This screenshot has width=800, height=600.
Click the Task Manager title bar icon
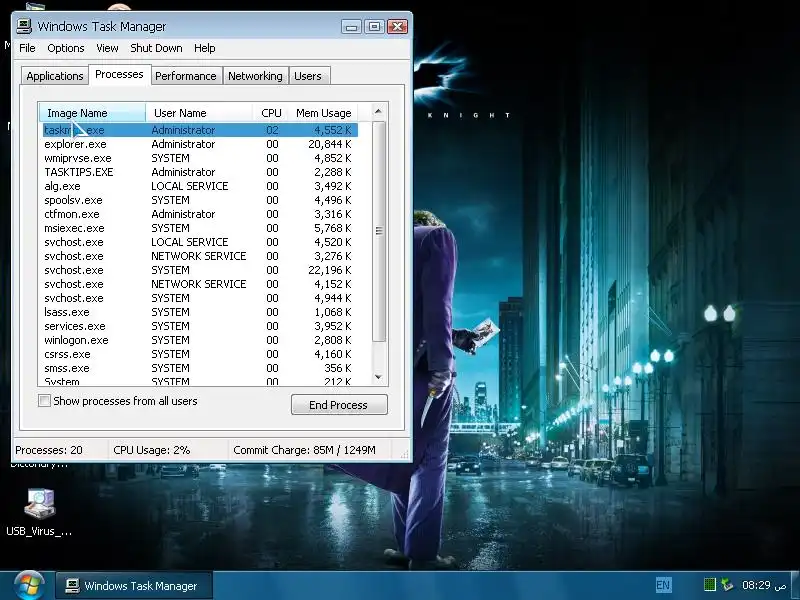pyautogui.click(x=24, y=26)
